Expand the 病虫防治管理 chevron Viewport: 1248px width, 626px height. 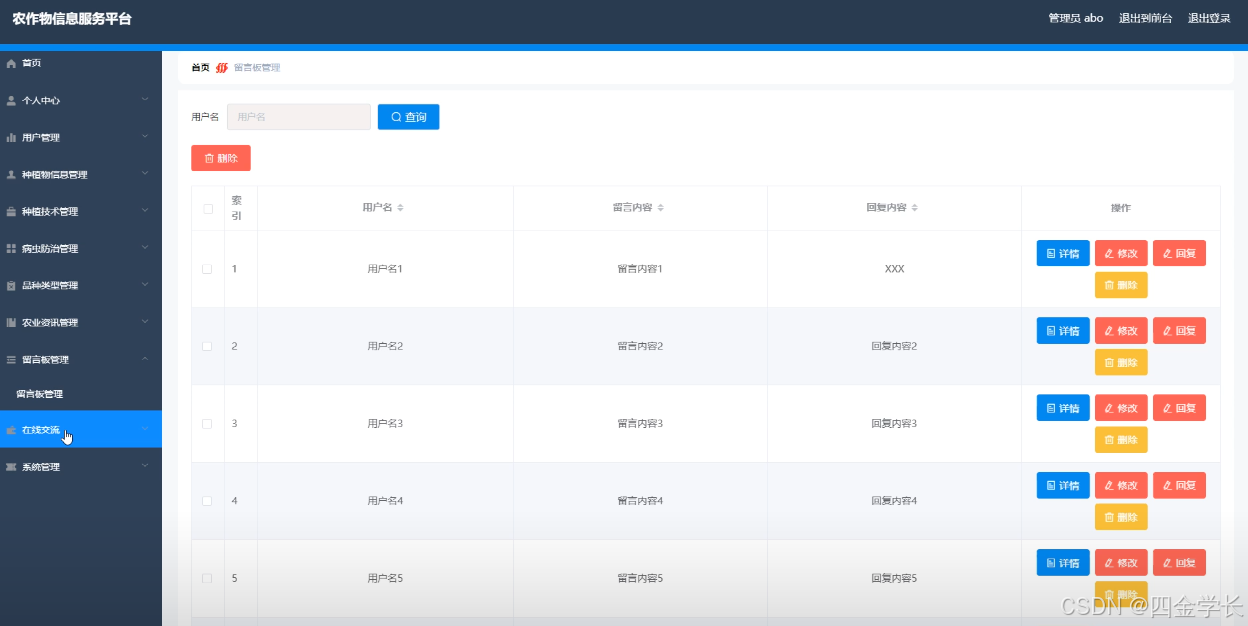tap(145, 247)
